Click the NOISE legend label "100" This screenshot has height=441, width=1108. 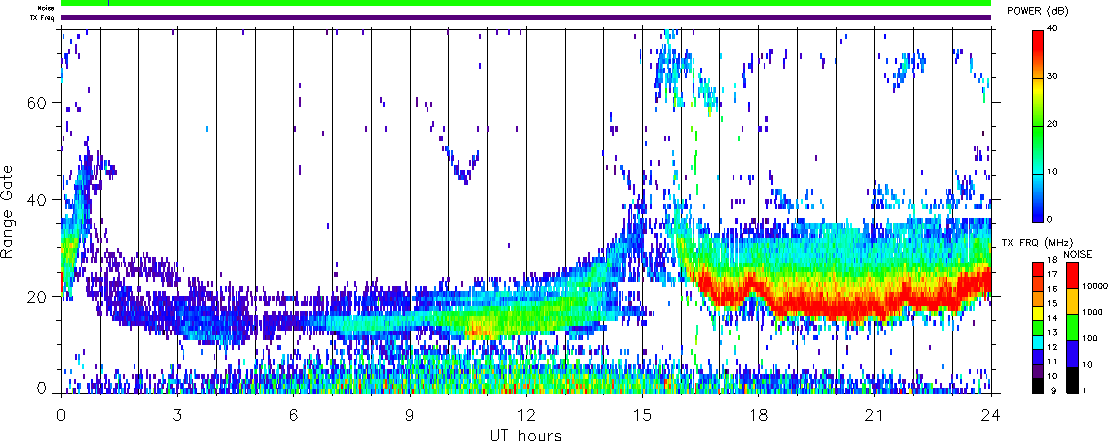click(x=1090, y=338)
